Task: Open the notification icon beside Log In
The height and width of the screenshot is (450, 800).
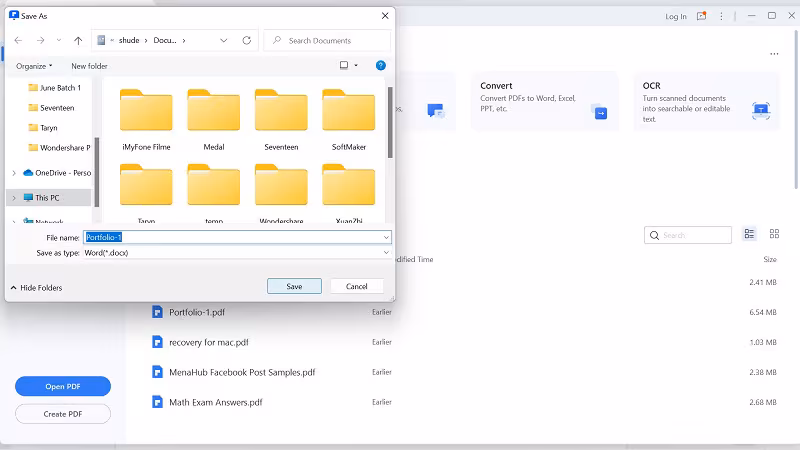Action: (x=702, y=16)
